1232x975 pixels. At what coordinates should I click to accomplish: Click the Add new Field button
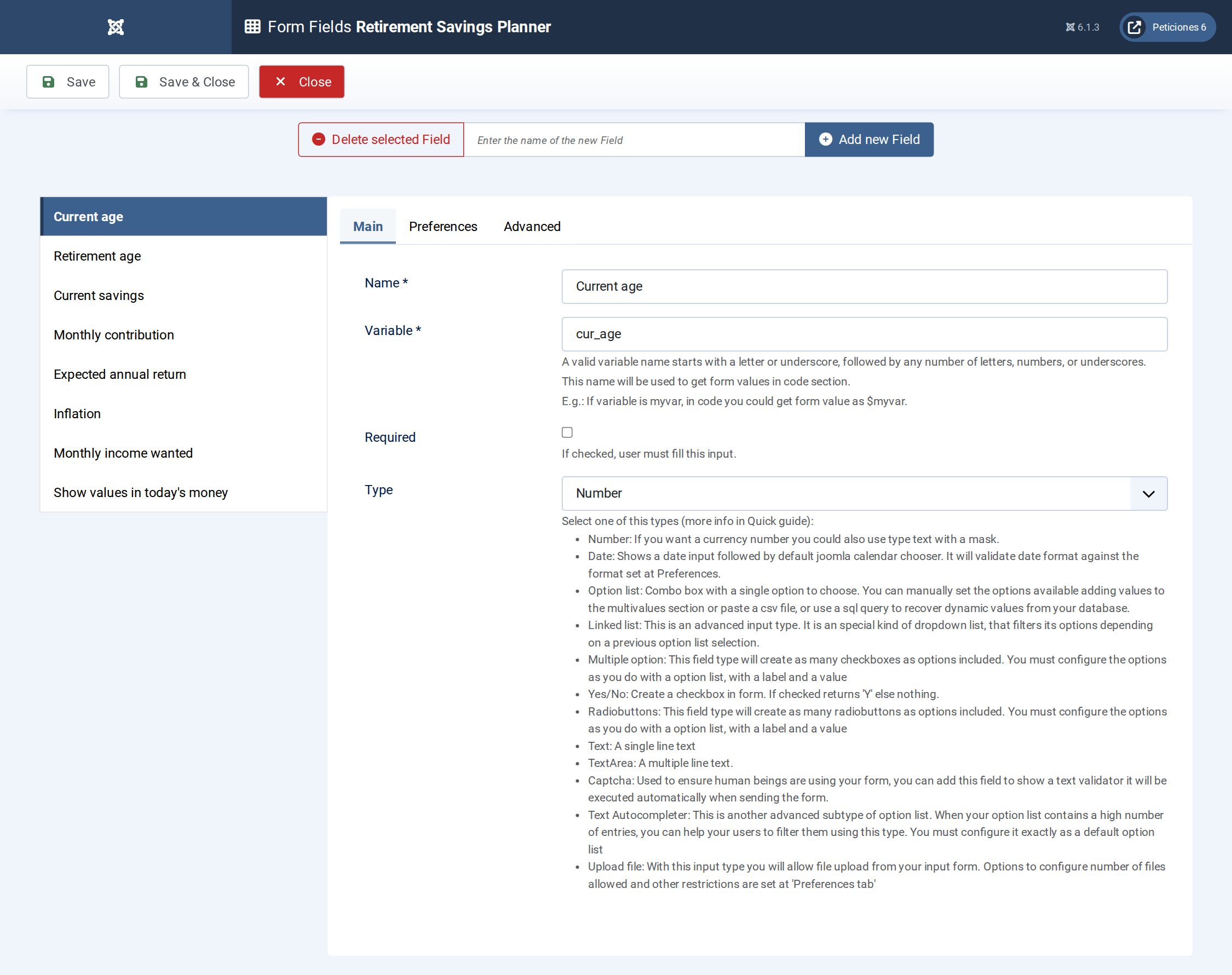(869, 139)
